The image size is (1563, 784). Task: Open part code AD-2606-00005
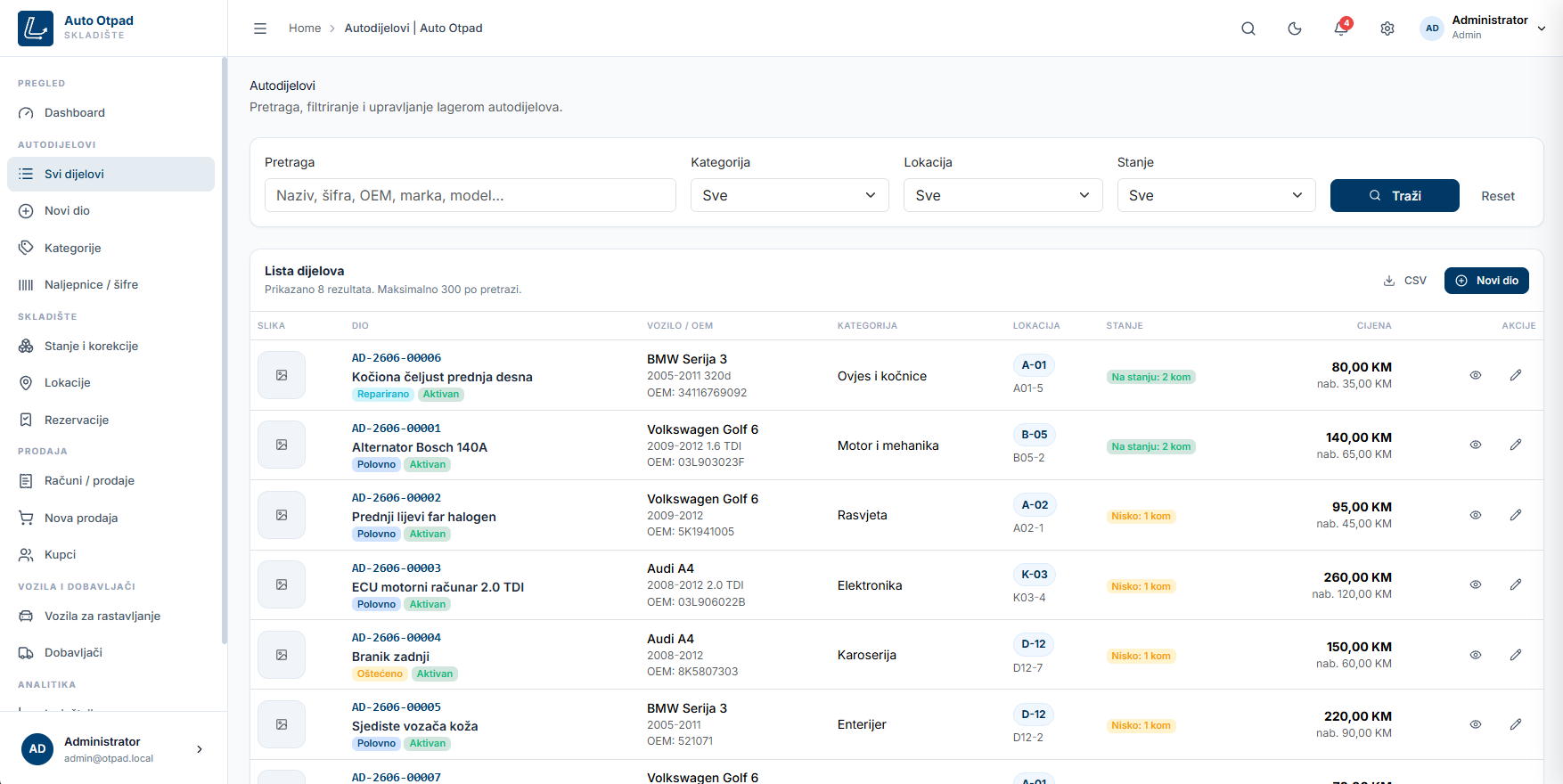[397, 707]
